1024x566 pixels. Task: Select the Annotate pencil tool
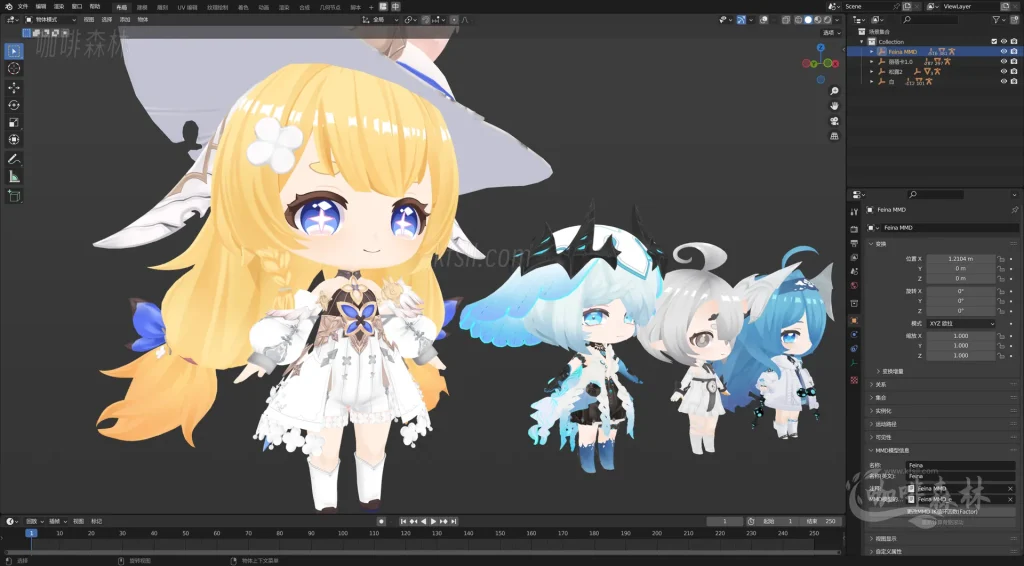pyautogui.click(x=14, y=159)
